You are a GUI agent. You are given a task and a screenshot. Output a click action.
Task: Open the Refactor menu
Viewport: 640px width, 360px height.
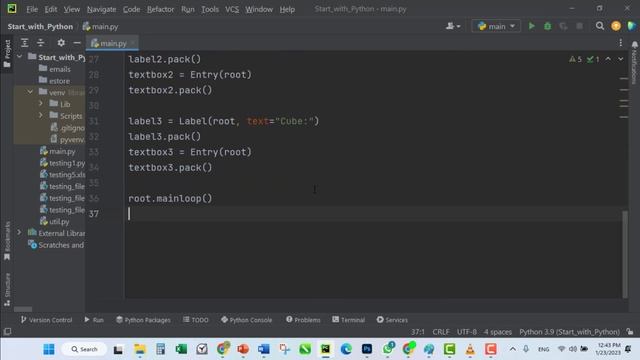[x=160, y=9]
